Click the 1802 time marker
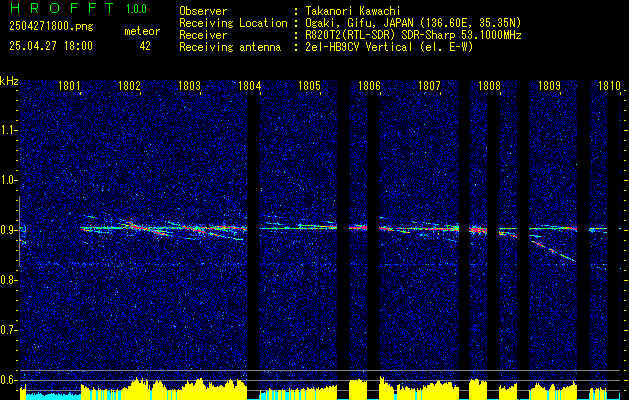 130,86
